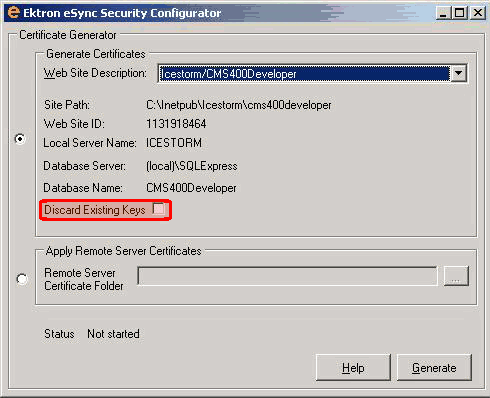
Task: Click the database server value (local)\SQLExpress
Action: coord(192,166)
